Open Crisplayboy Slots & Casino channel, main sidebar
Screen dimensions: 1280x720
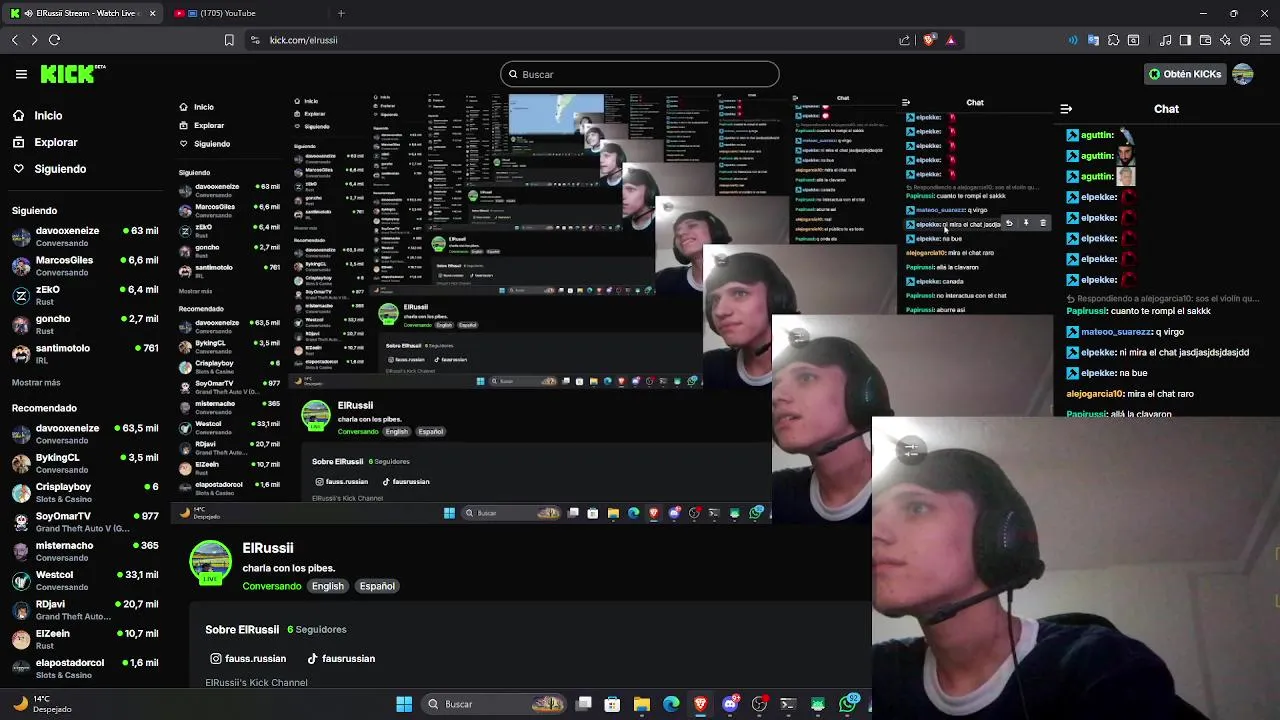pos(85,492)
